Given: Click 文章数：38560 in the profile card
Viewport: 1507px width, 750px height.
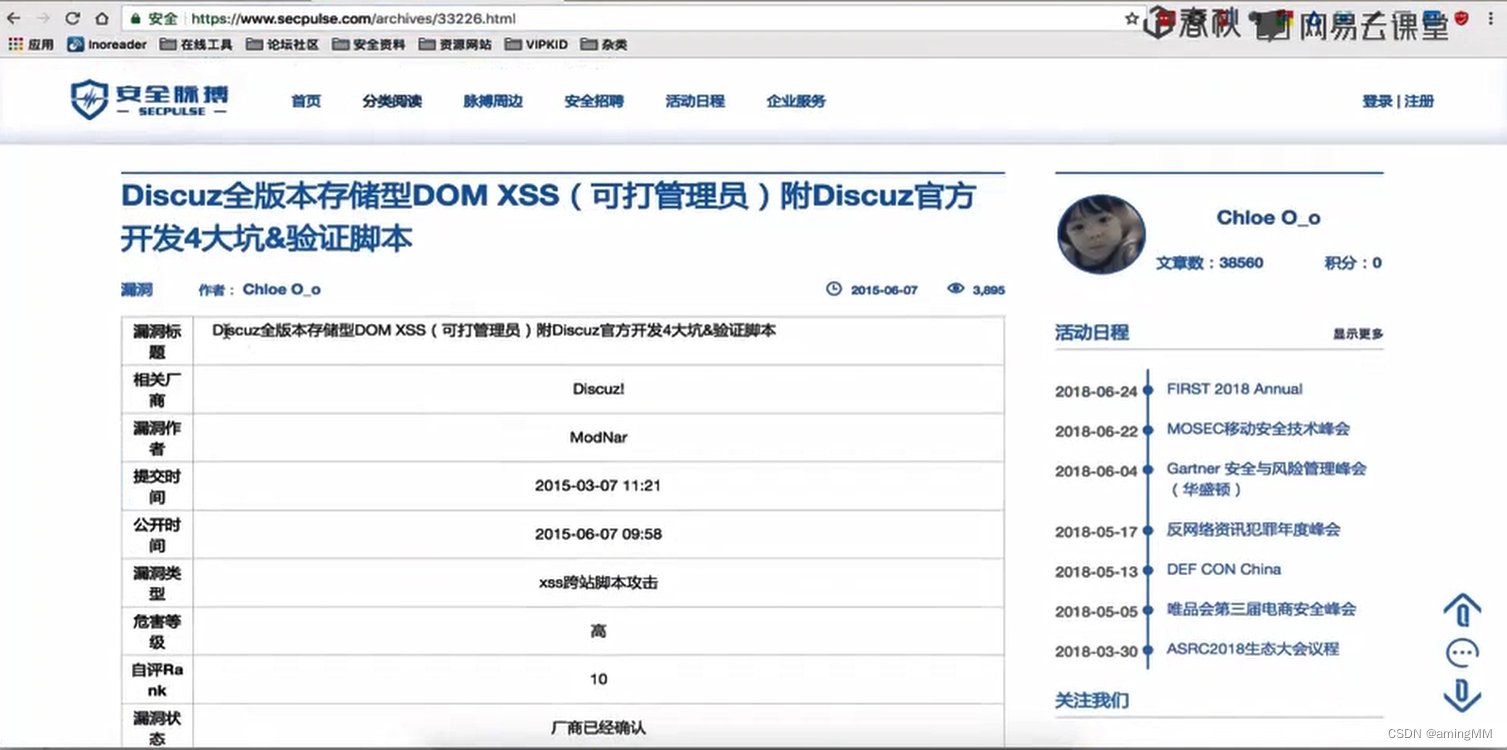Looking at the screenshot, I should coord(1210,263).
